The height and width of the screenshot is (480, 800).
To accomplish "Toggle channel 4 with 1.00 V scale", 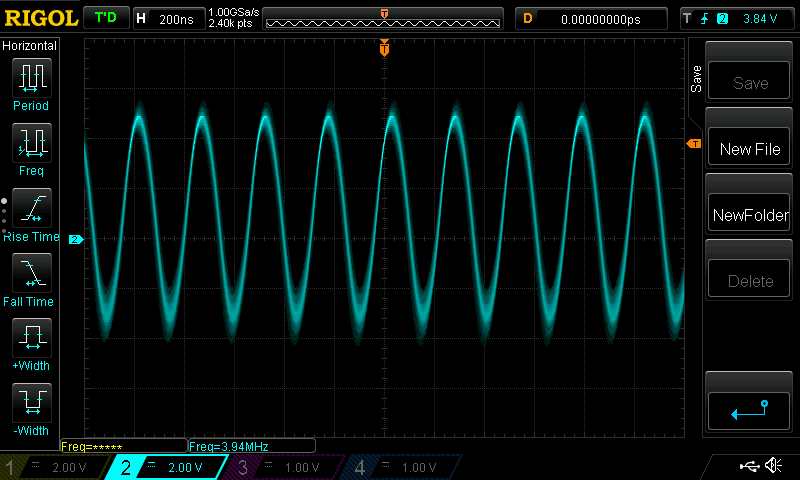I will (401, 467).
